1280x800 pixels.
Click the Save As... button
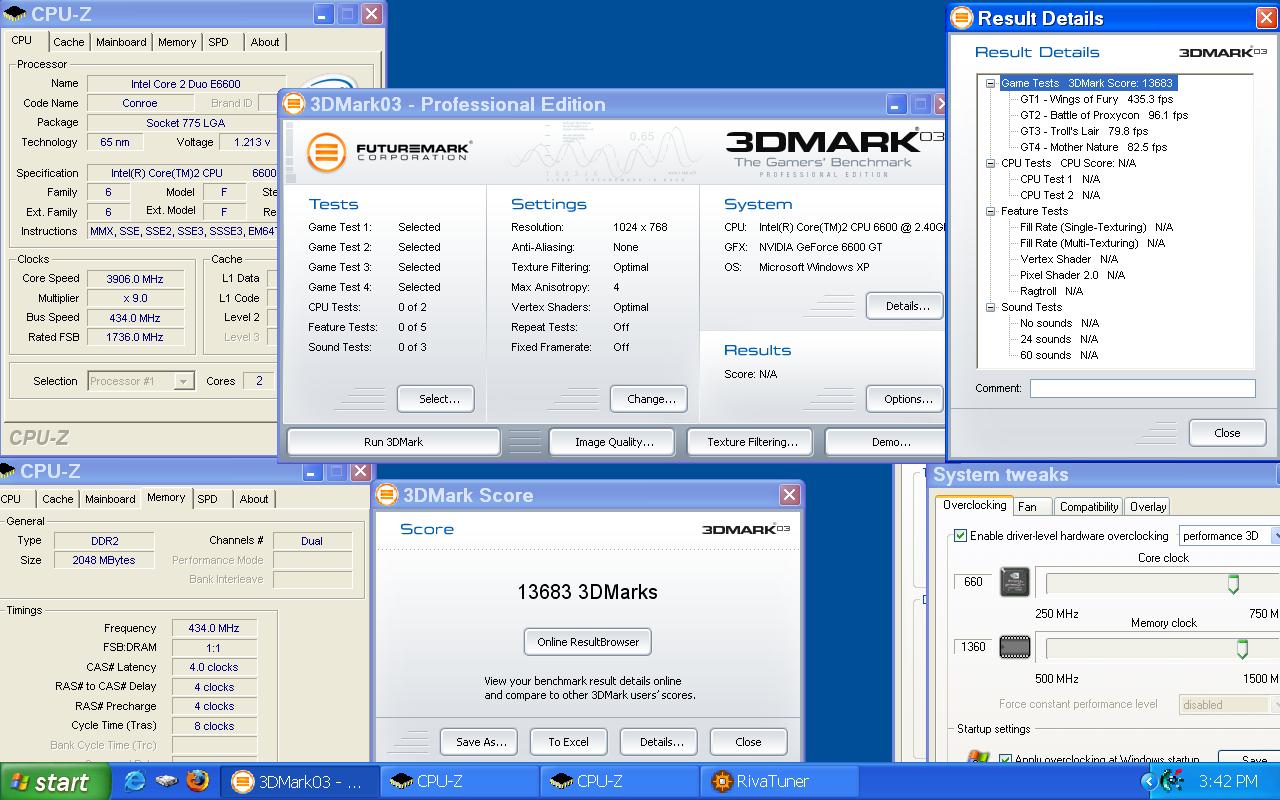click(x=481, y=742)
